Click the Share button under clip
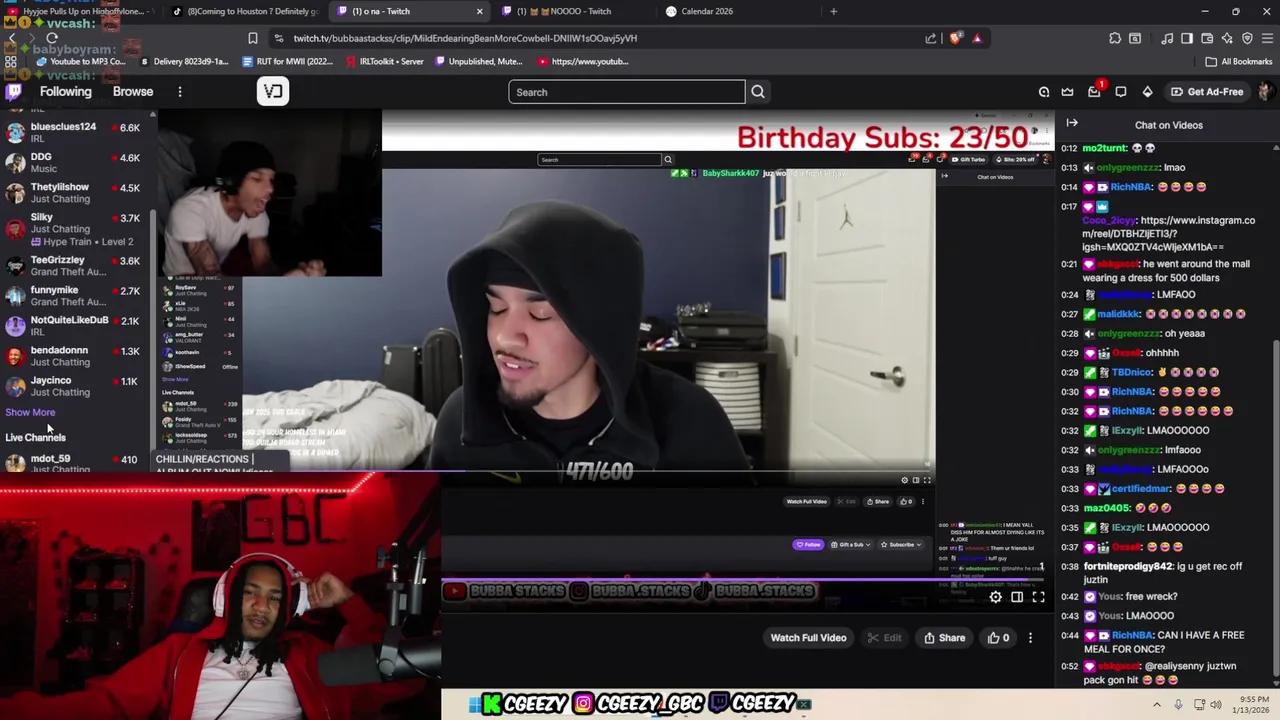The width and height of the screenshot is (1280, 720). point(944,638)
